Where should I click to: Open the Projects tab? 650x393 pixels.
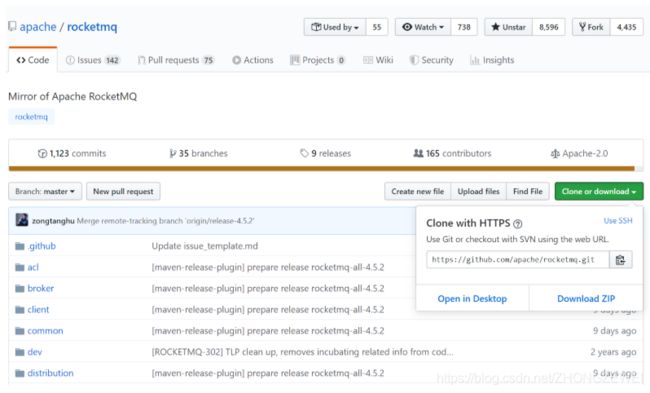point(318,60)
